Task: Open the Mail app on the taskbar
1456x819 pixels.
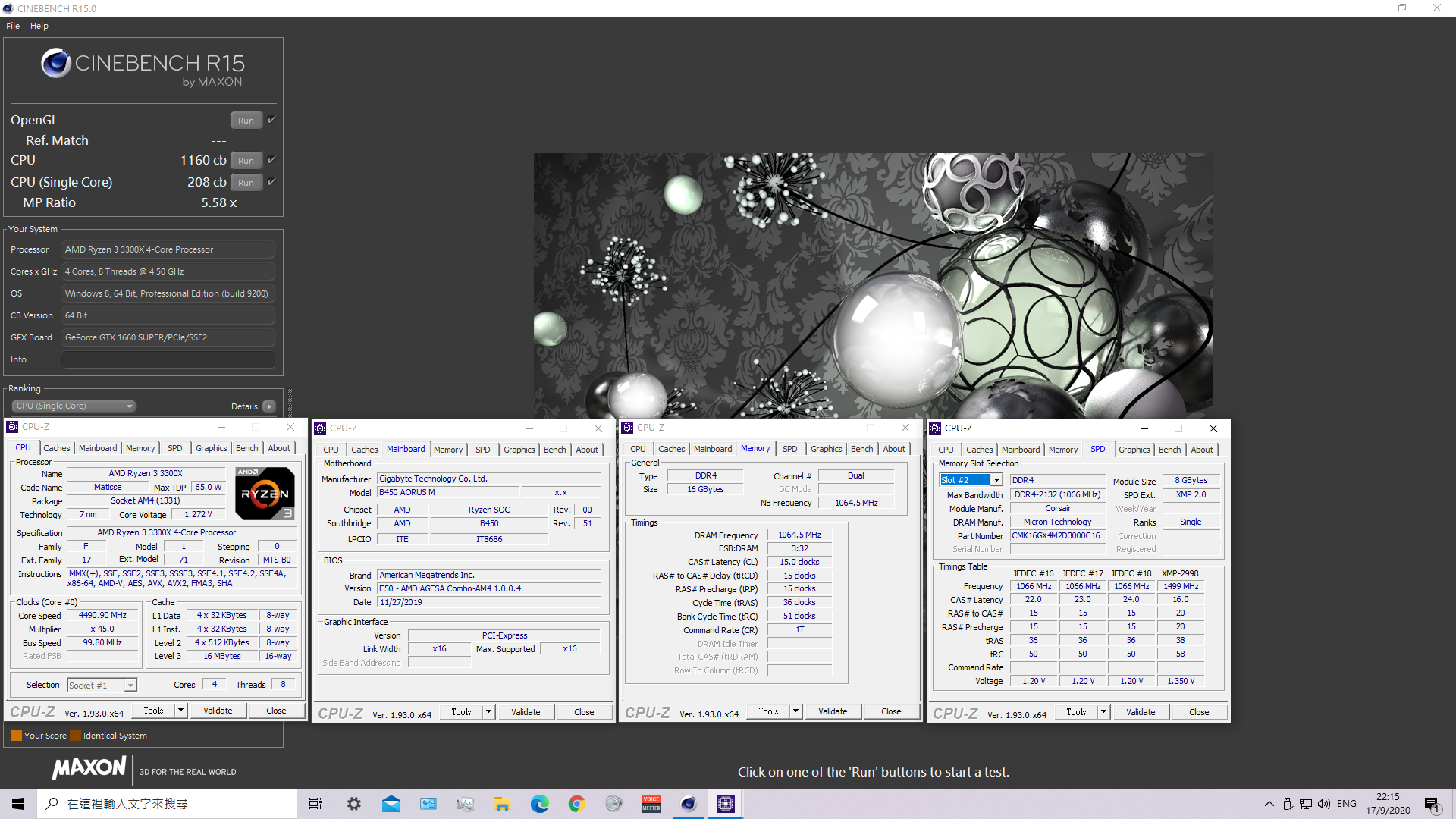Action: pyautogui.click(x=391, y=804)
